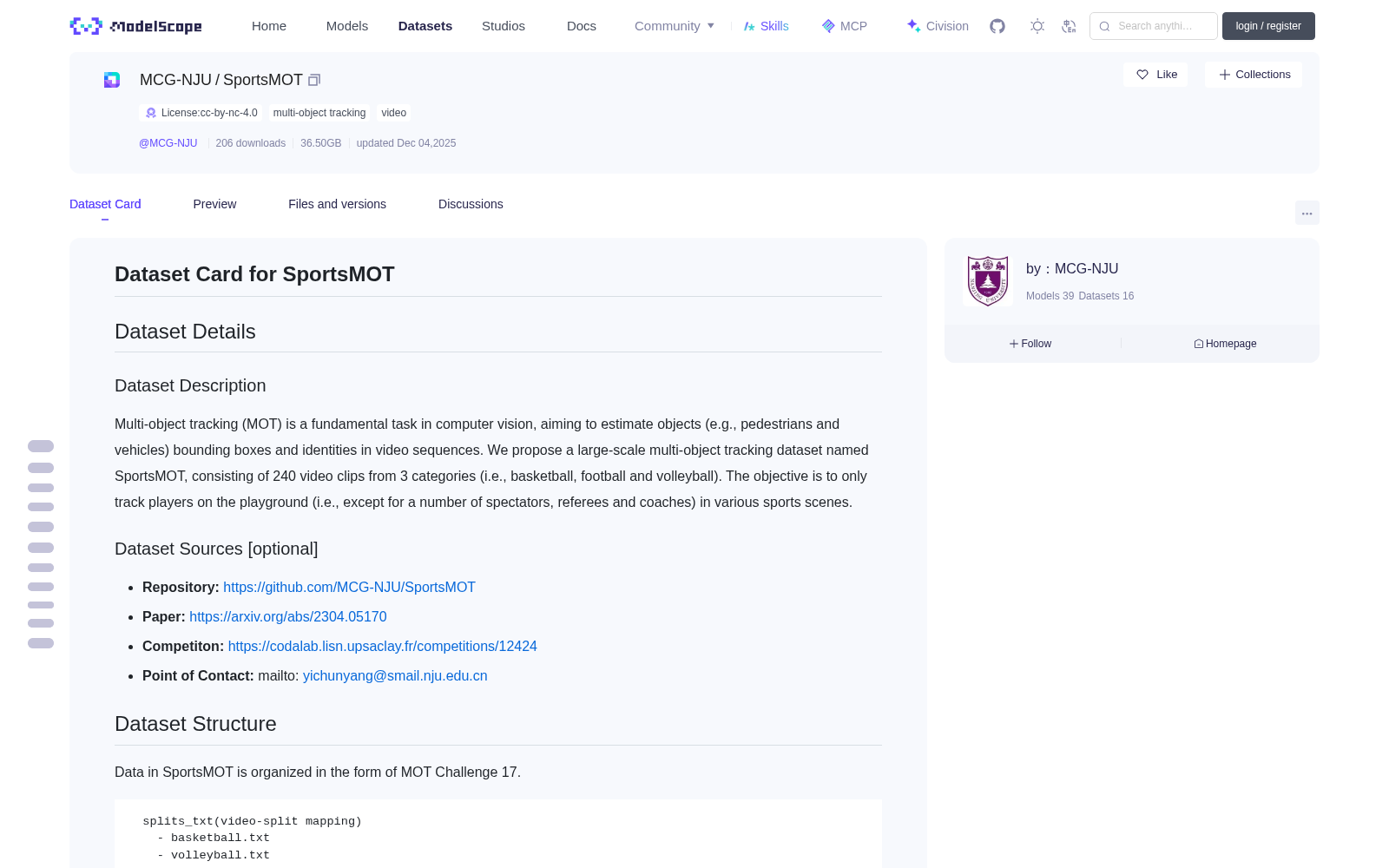Click the updated Dec 04,2025 text
Image resolution: width=1389 pixels, height=868 pixels.
click(406, 143)
